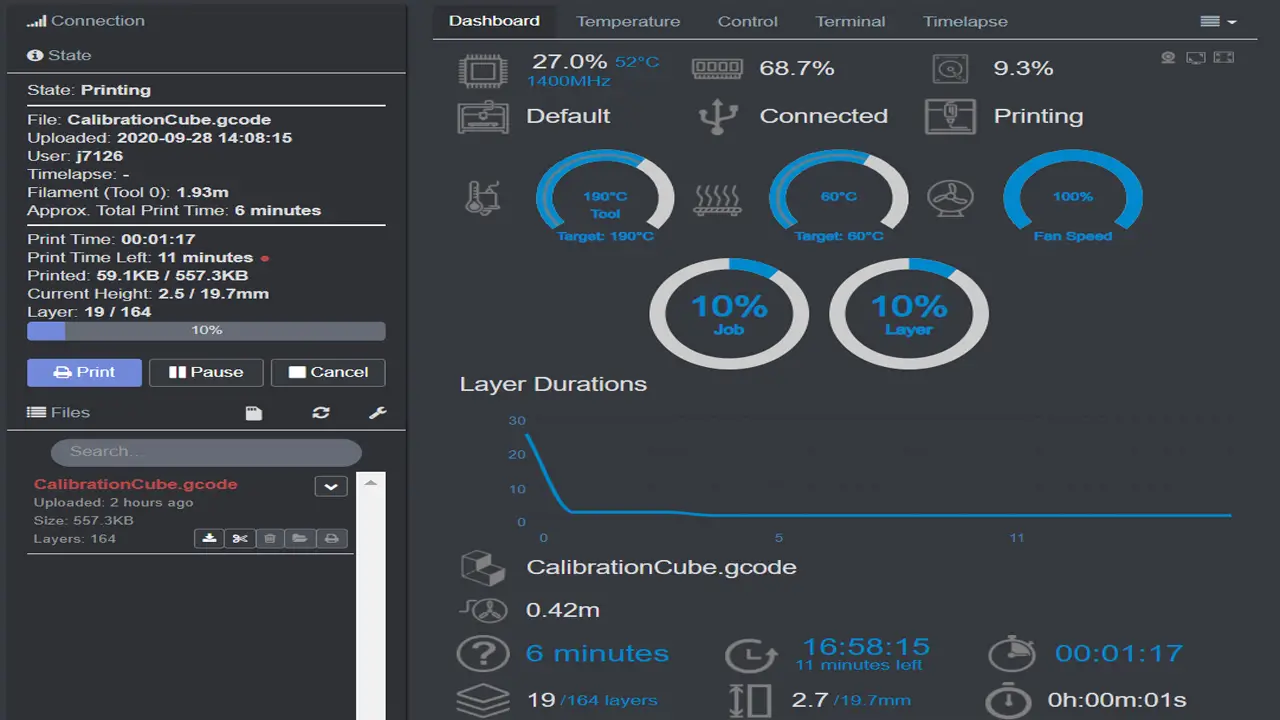Click the file list scrollbar up arrow
Viewport: 1280px width, 720px height.
(371, 484)
